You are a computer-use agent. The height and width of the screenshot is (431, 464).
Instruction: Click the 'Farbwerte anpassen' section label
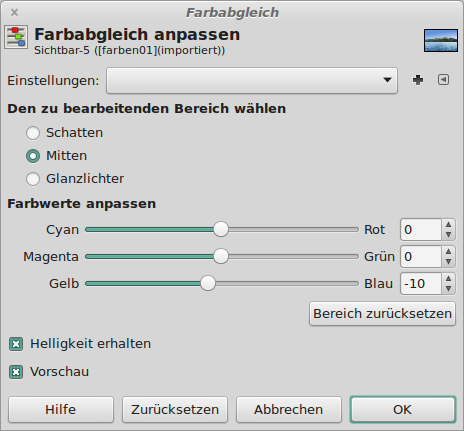pos(82,204)
